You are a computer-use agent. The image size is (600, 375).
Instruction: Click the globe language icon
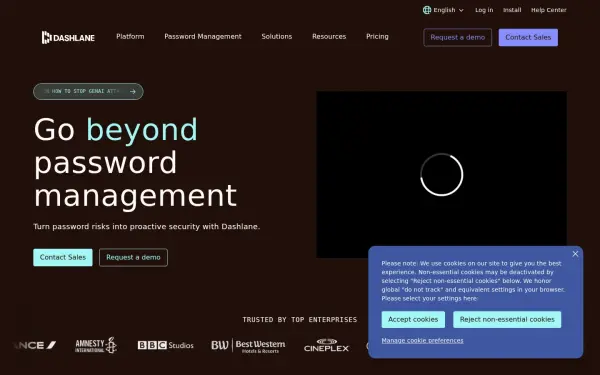[427, 10]
